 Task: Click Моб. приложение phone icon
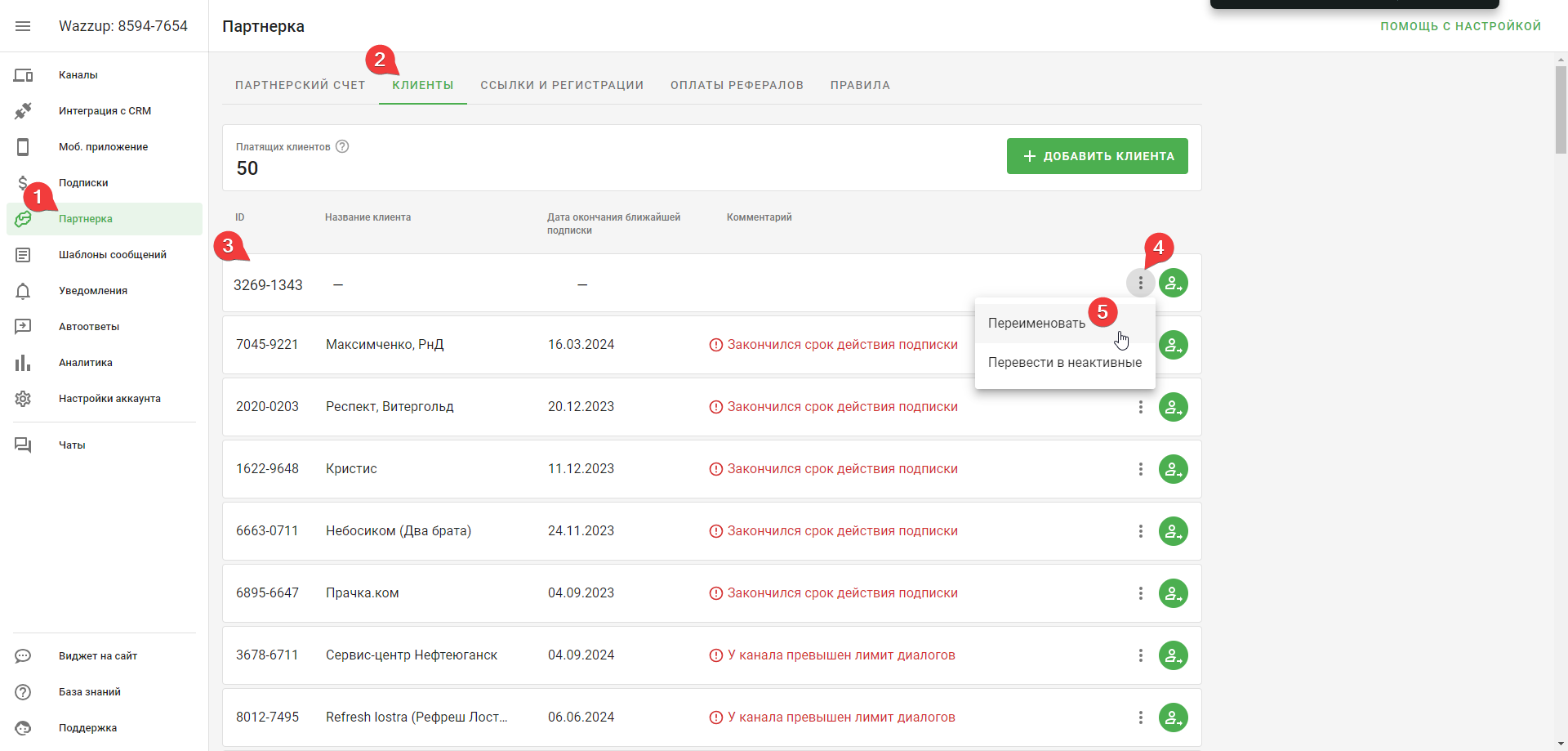23,147
